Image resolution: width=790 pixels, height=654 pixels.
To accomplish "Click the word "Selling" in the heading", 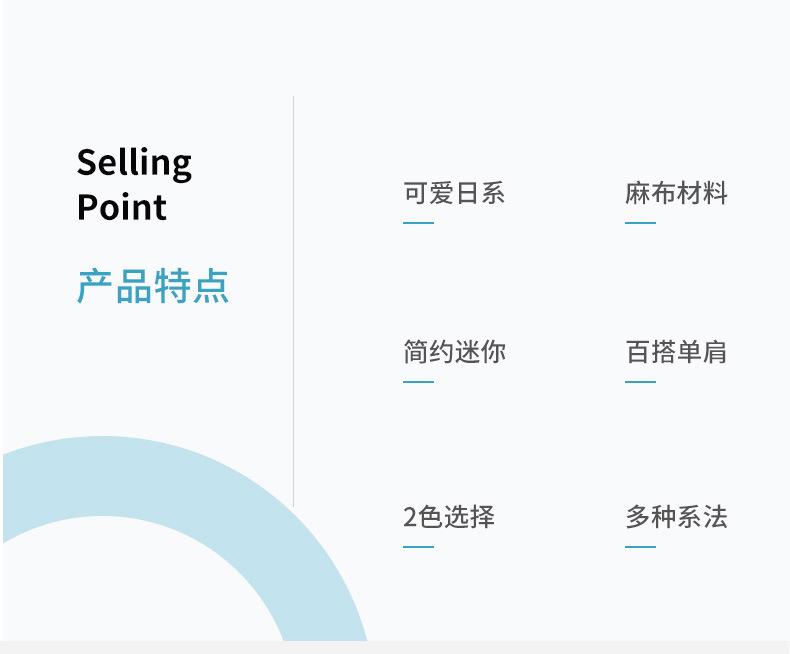I will 134,163.
